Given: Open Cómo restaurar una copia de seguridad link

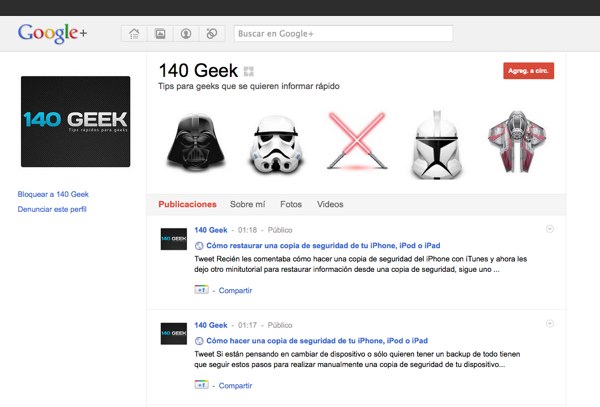Looking at the screenshot, I should point(323,246).
